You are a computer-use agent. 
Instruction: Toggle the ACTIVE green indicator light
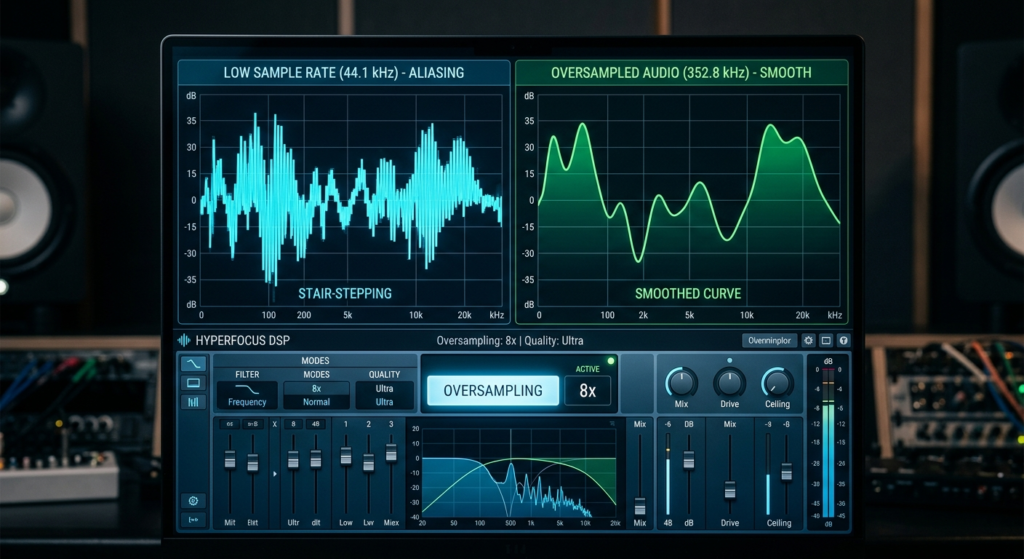click(611, 360)
